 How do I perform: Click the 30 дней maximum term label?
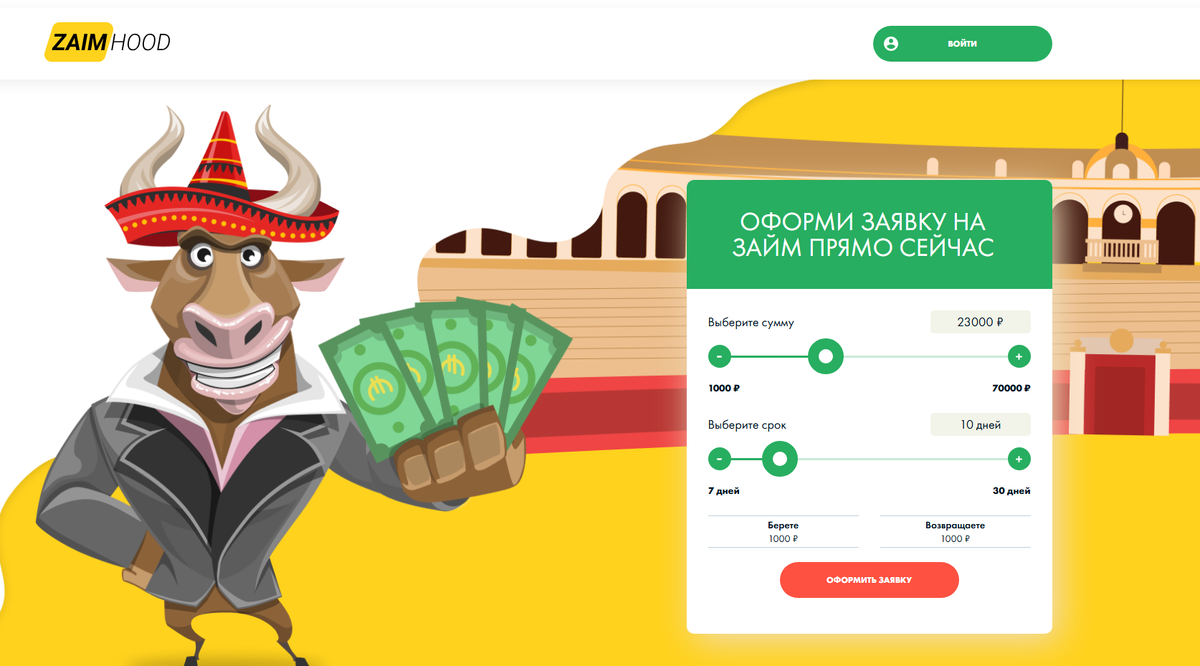point(1012,491)
